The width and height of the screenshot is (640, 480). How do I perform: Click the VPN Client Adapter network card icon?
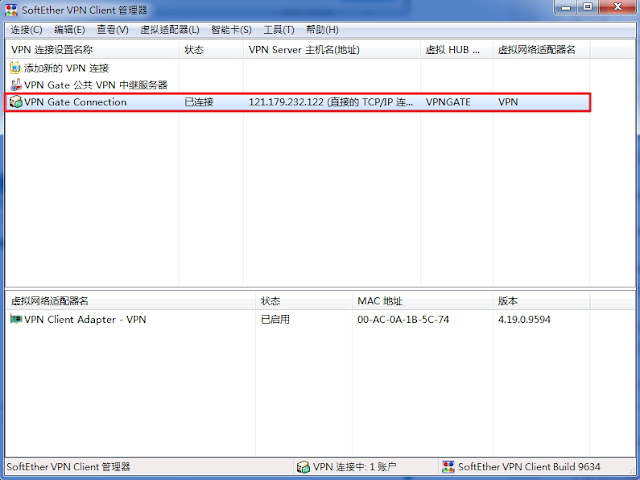pos(16,319)
